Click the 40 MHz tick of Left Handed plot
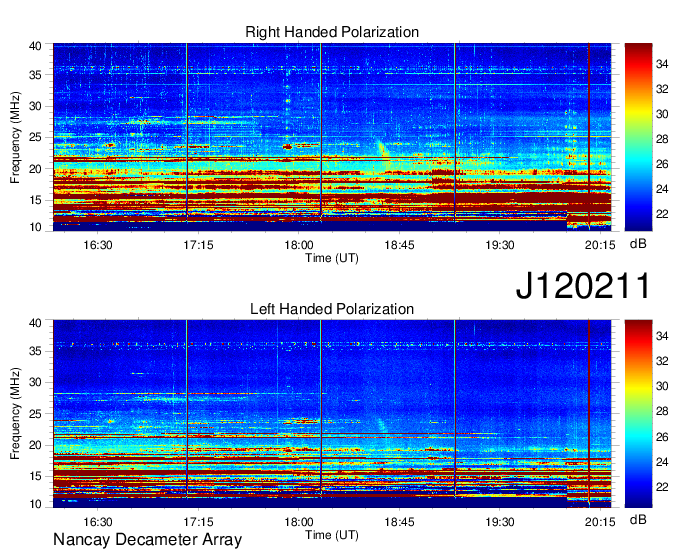The width and height of the screenshot is (680, 552). pyautogui.click(x=35, y=323)
